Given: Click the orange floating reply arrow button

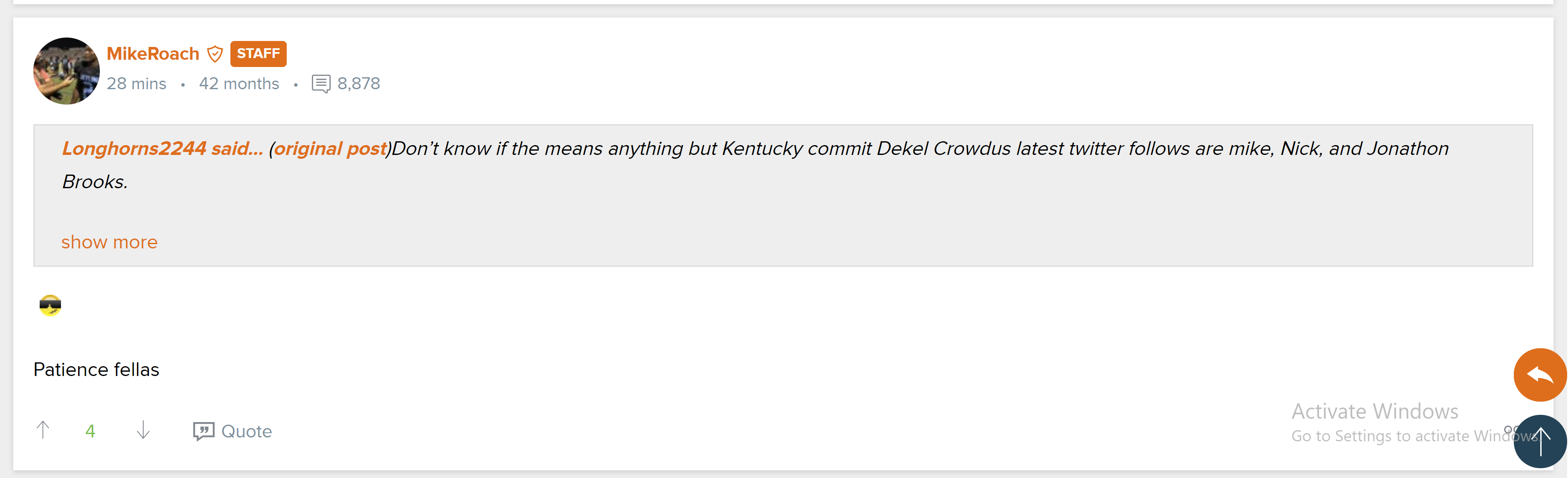Looking at the screenshot, I should 1539,374.
